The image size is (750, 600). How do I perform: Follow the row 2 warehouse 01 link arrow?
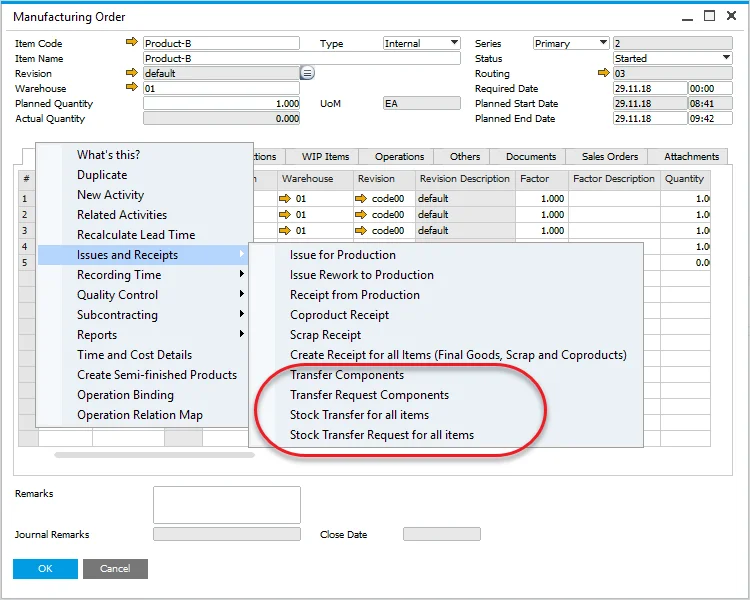pyautogui.click(x=285, y=214)
